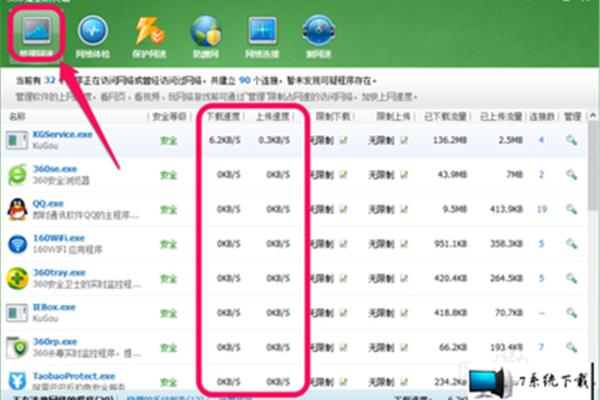Edit upload limit for QQ.exe
Viewport: 600px width, 400px height.
pyautogui.click(x=404, y=209)
